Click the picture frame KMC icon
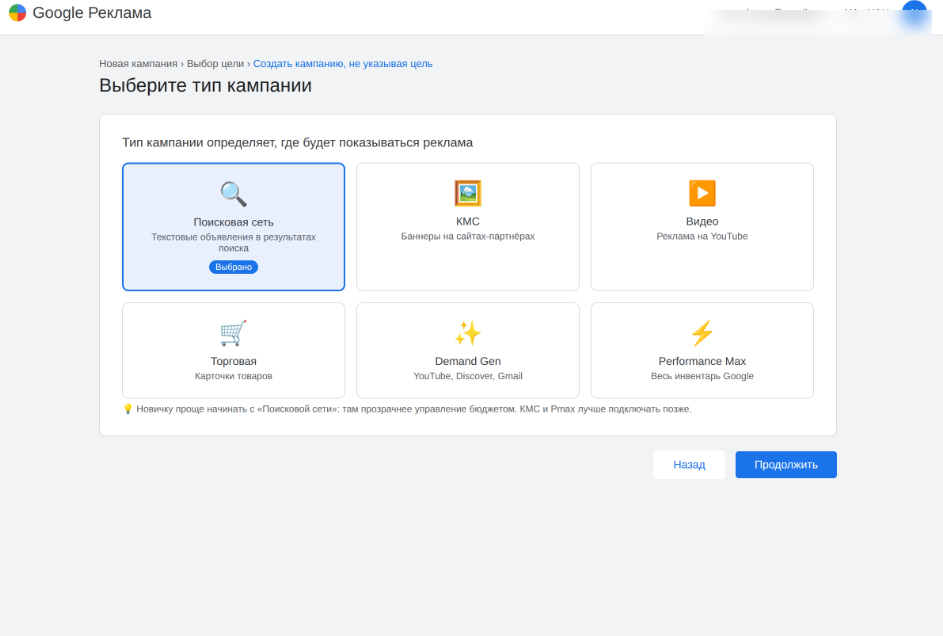This screenshot has height=636, width=943. 468,193
